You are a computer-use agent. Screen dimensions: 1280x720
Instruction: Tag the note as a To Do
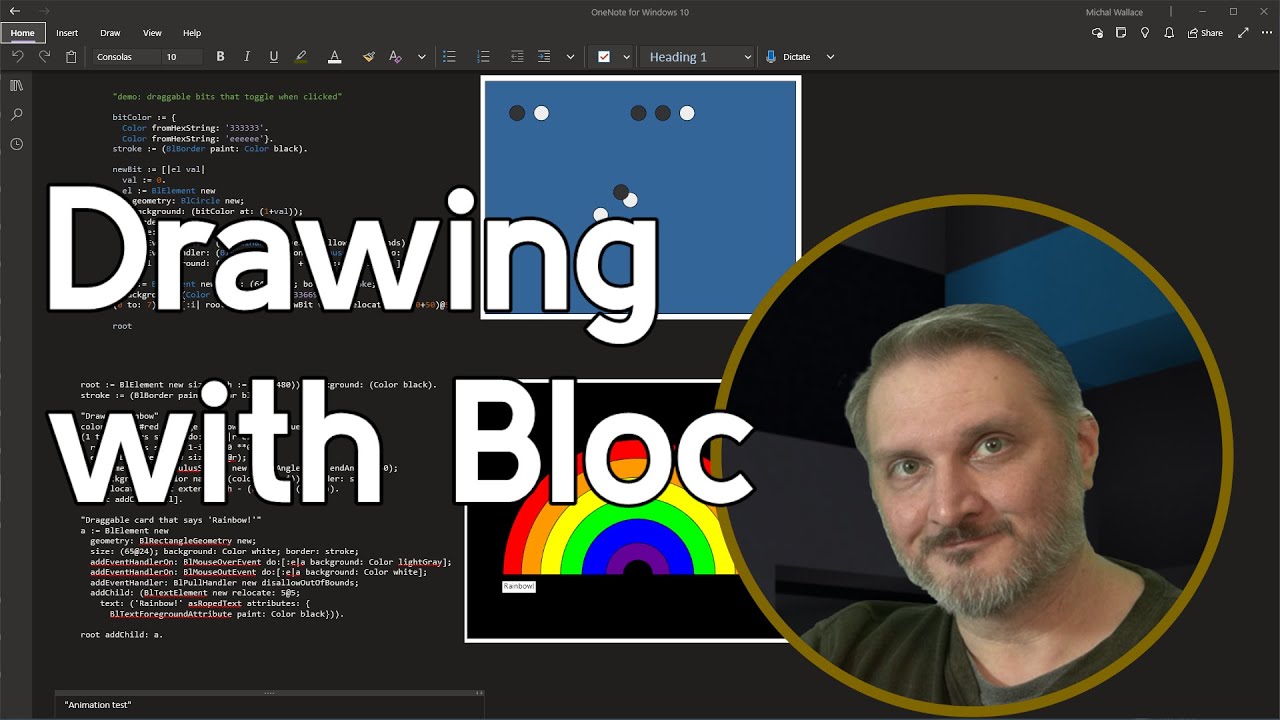point(604,57)
